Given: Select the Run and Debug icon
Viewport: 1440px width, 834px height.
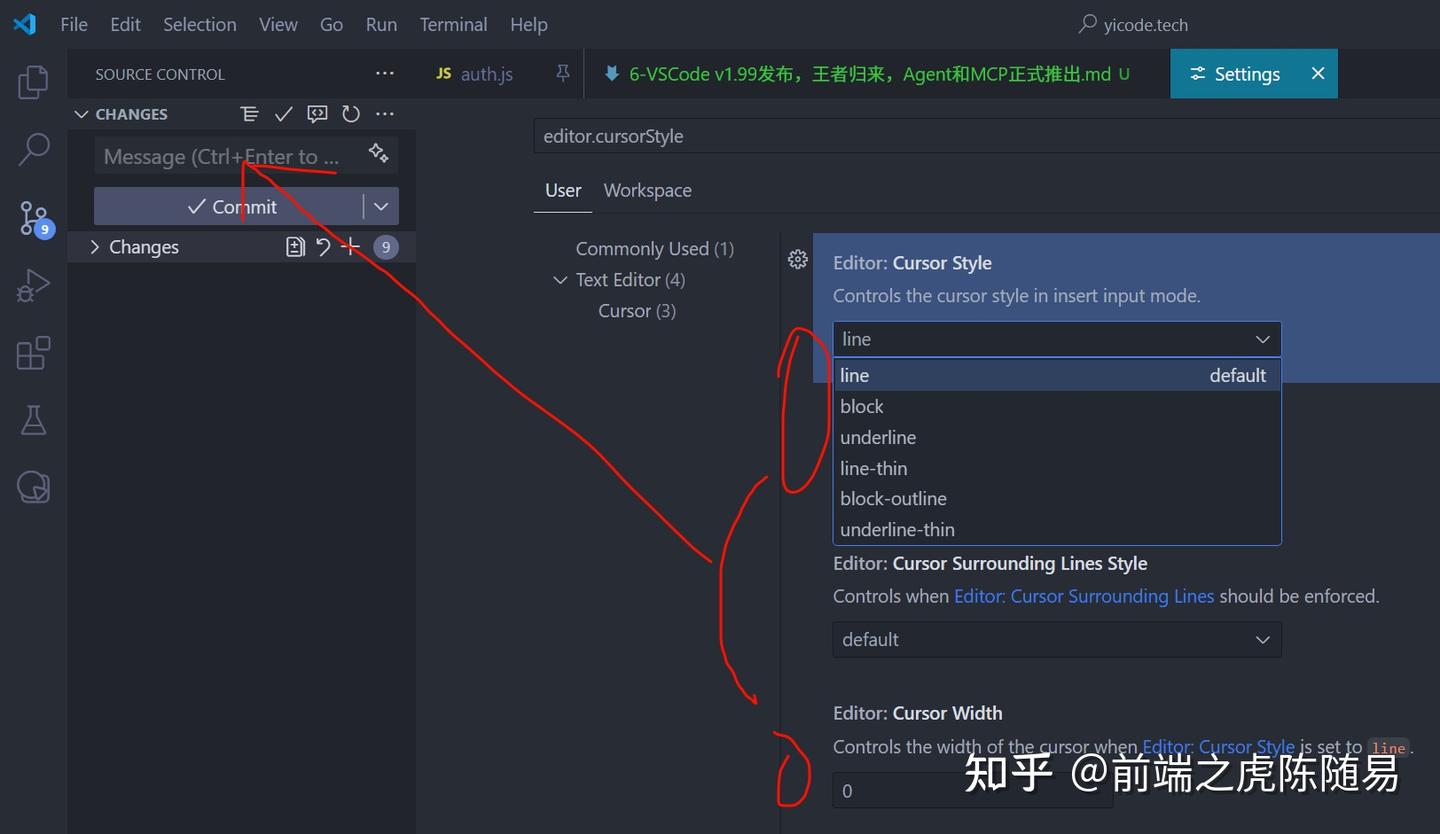Looking at the screenshot, I should coord(33,285).
